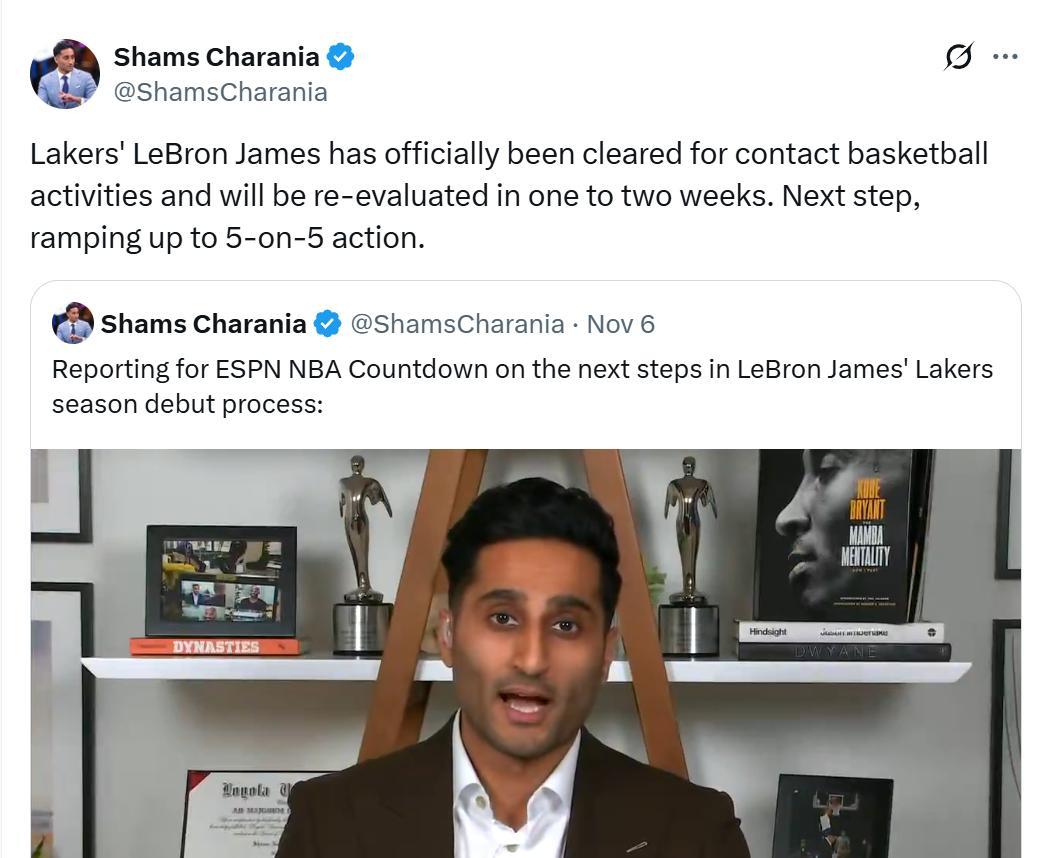Click the Dynasties book in video frame
The image size is (1040, 858).
216,646
